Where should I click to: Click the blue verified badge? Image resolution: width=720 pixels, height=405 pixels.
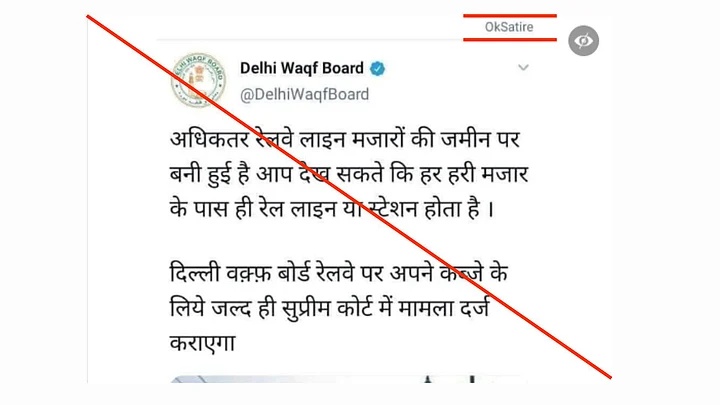pyautogui.click(x=377, y=68)
